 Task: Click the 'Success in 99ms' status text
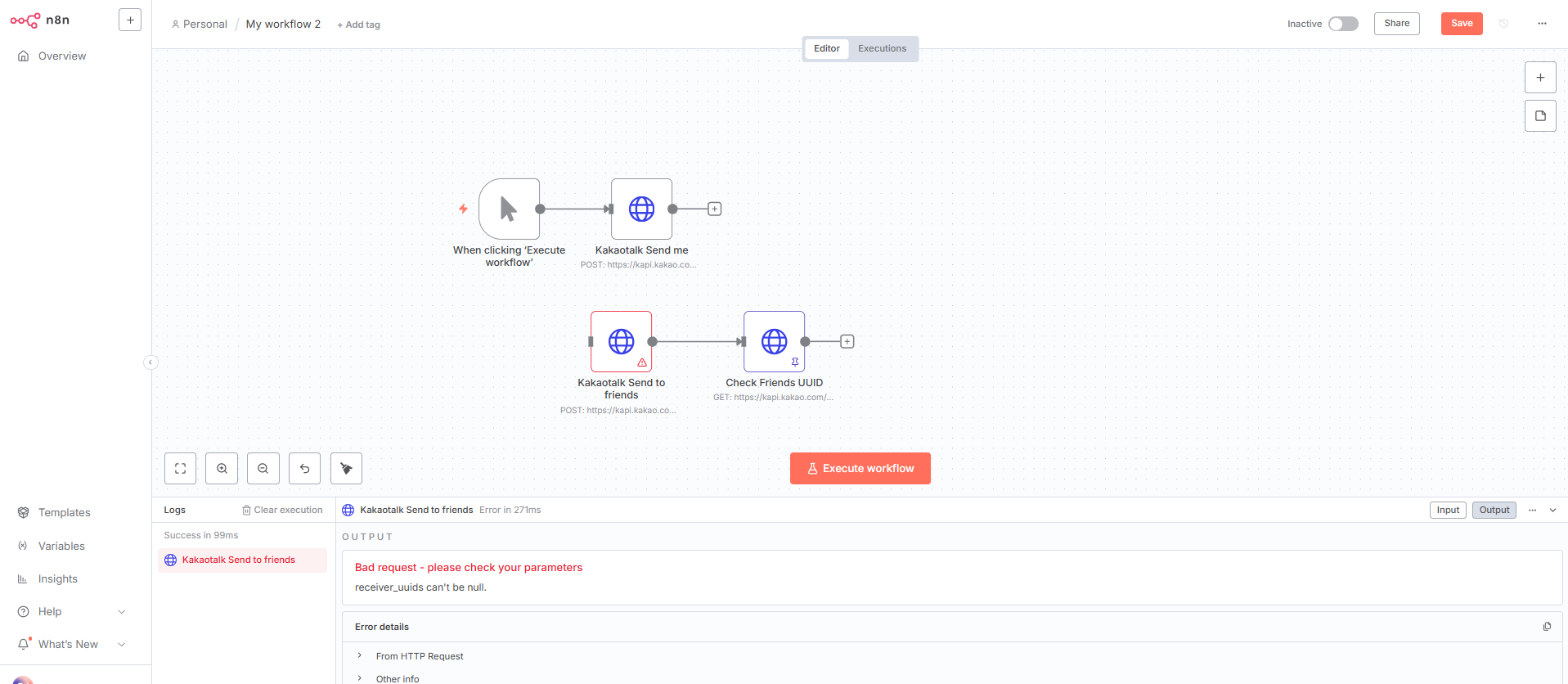tap(201, 535)
